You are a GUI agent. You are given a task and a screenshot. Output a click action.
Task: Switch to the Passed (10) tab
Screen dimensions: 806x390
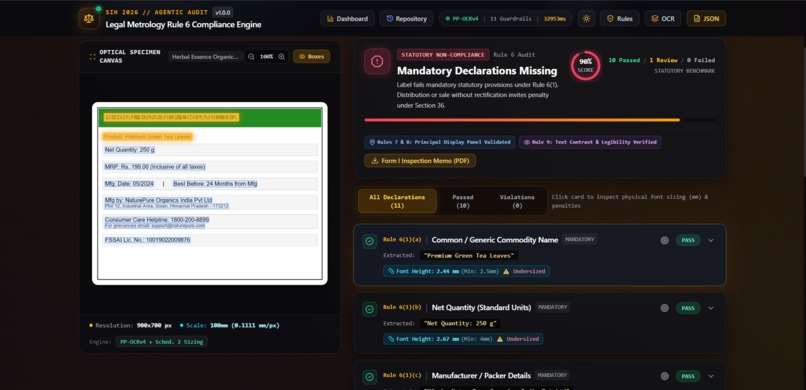click(463, 201)
